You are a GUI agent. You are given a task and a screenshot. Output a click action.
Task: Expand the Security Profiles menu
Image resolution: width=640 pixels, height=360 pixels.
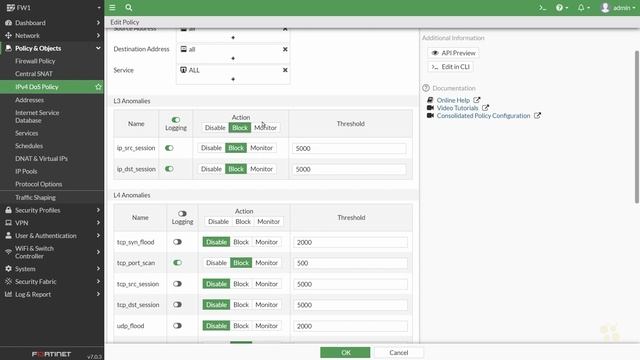(52, 210)
